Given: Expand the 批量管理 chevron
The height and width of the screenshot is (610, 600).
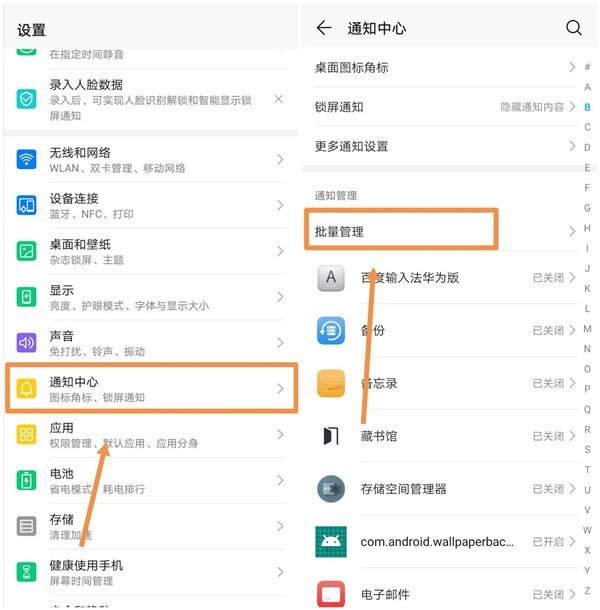Looking at the screenshot, I should click(572, 231).
